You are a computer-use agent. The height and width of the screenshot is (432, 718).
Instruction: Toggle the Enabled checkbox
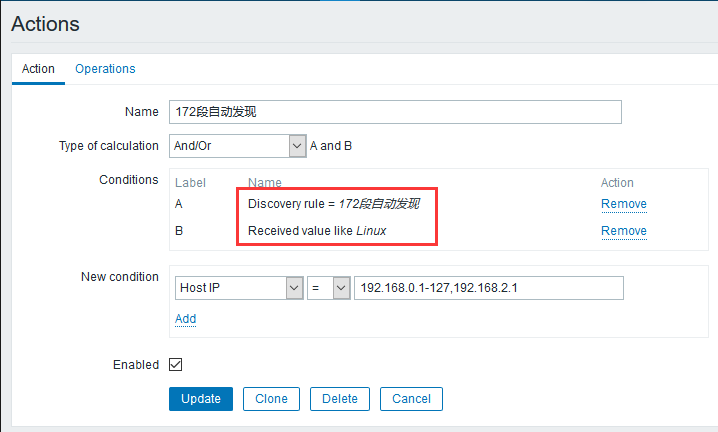point(175,365)
